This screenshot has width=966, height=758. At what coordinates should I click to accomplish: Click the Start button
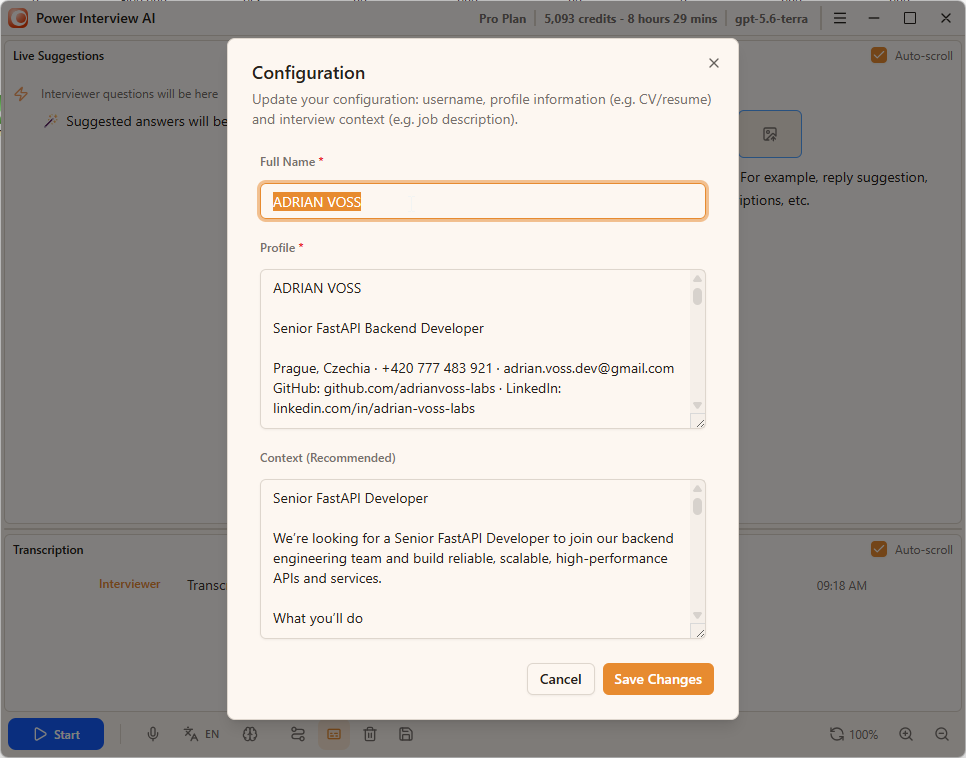point(56,734)
